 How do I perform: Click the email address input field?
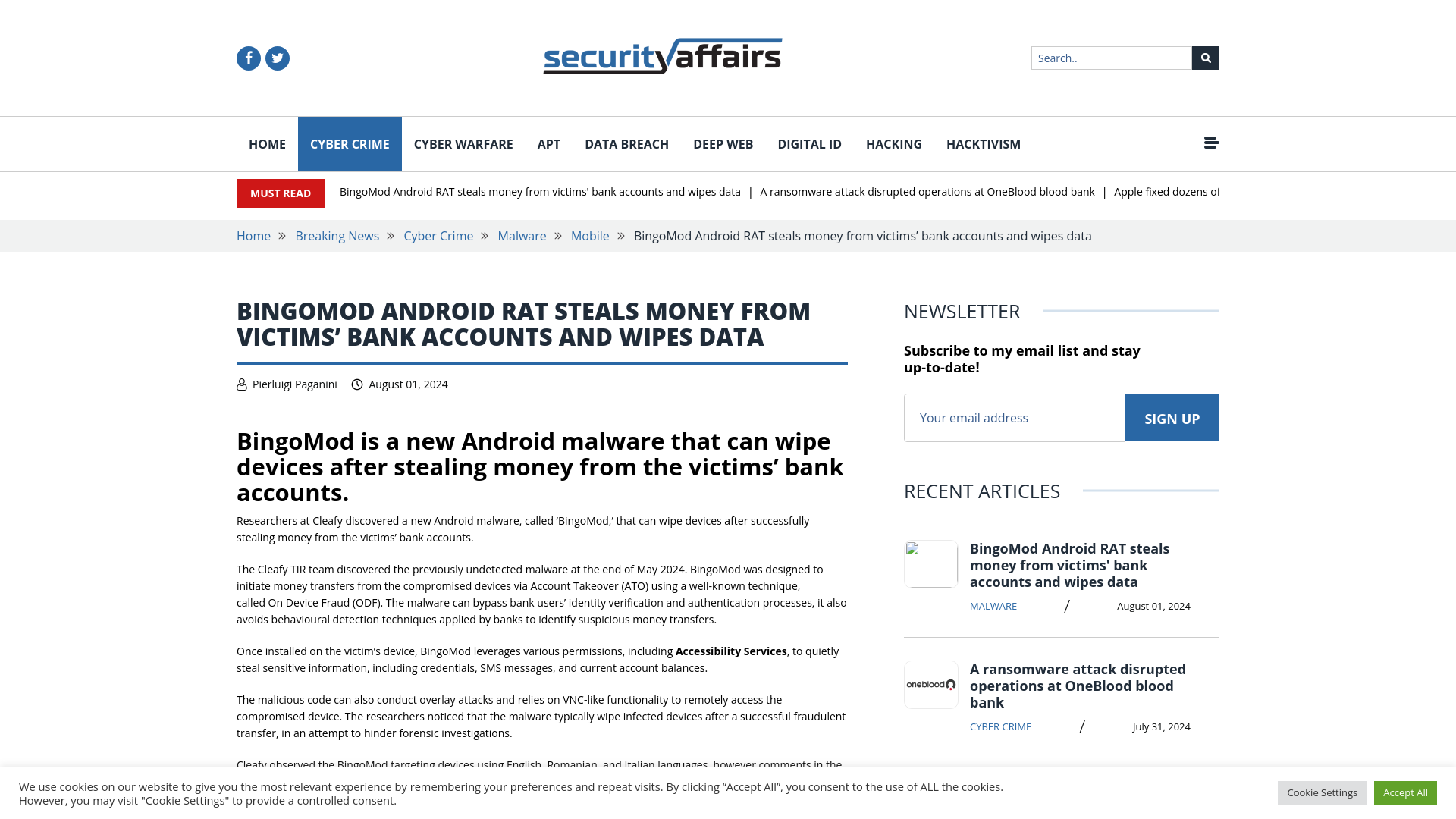1014,417
